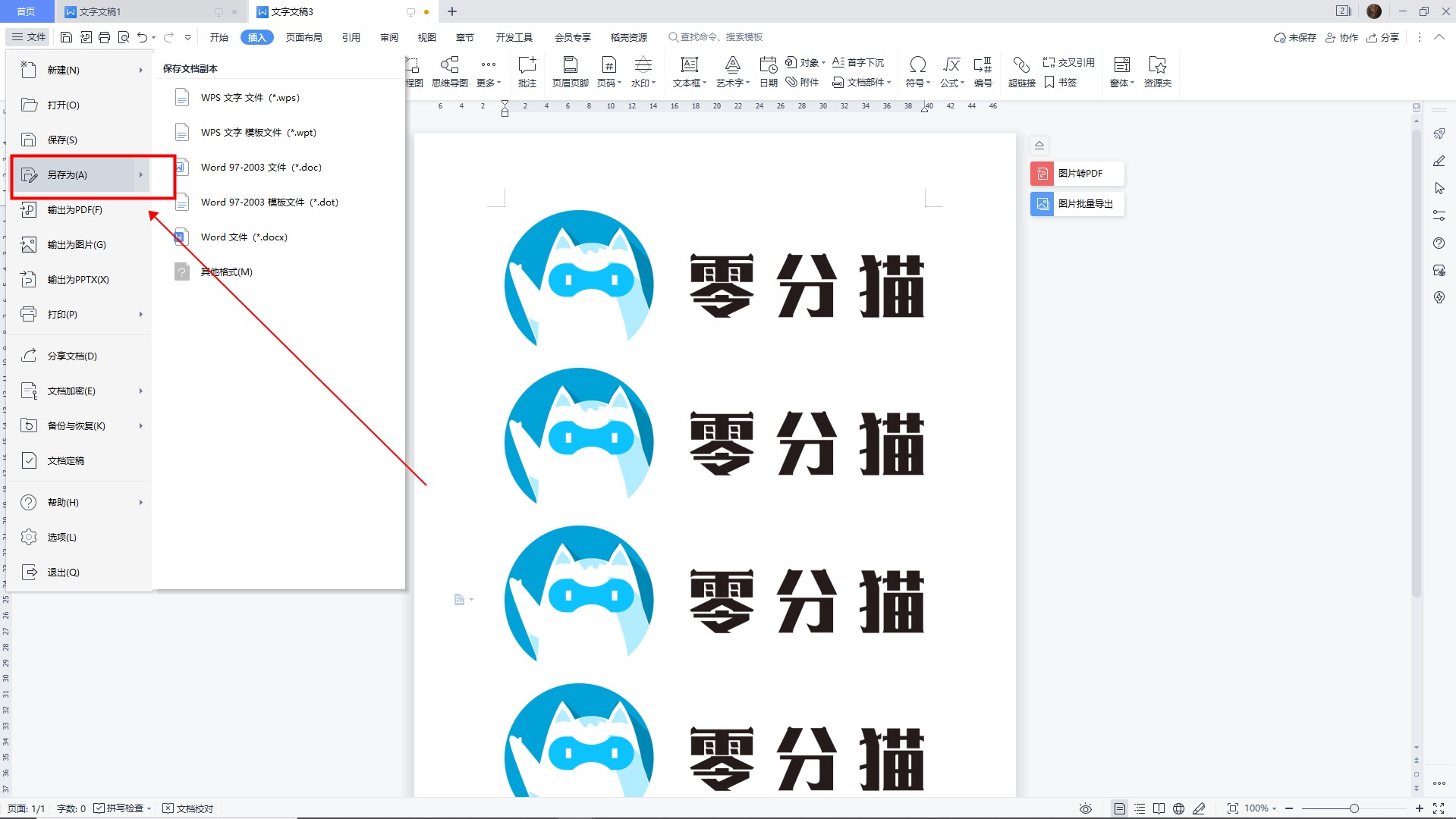Click 交叉引用 cross reference
1456x819 pixels.
click(x=1068, y=62)
